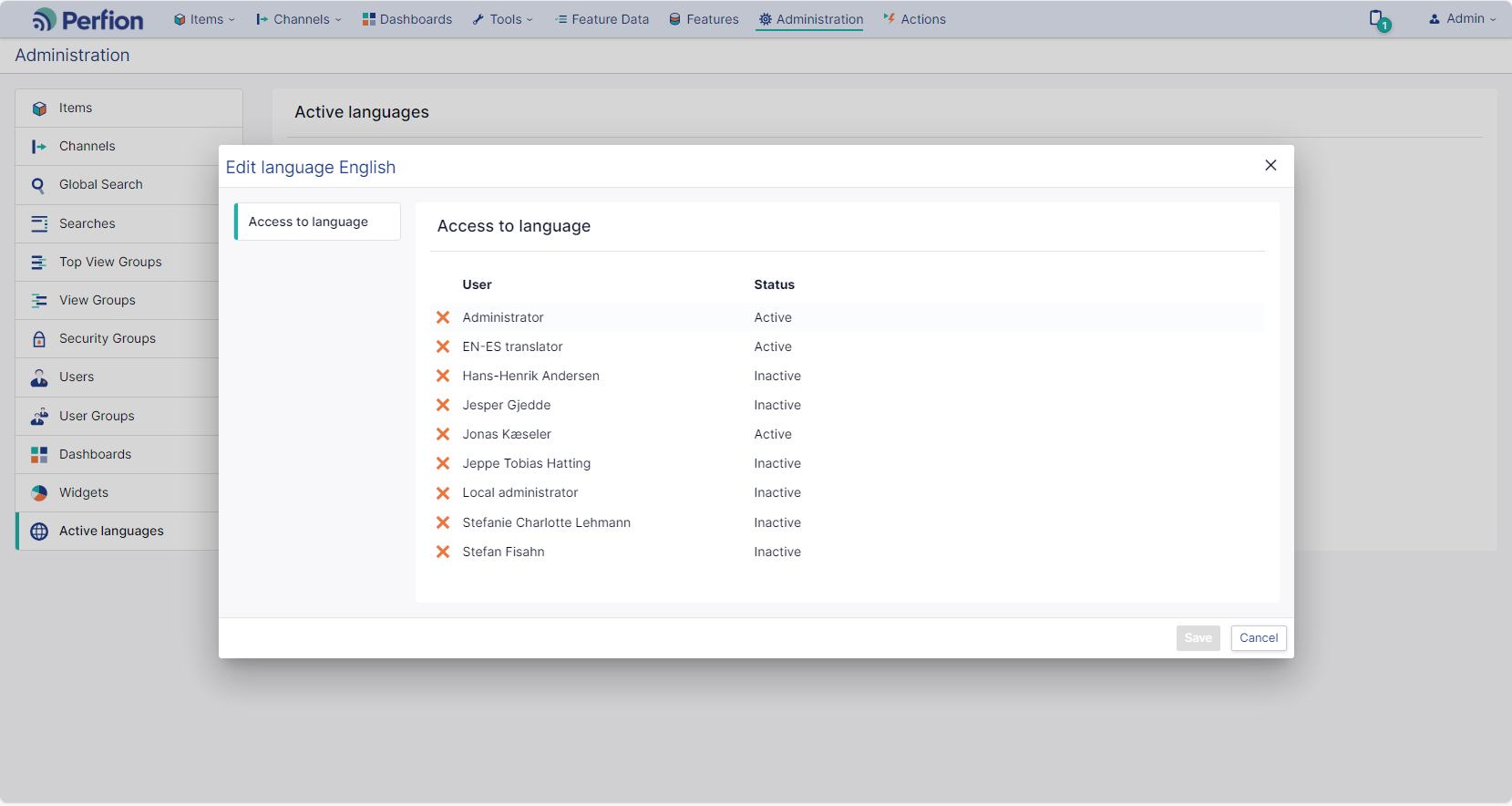Screen dimensions: 1512x806
Task: Click the Widgets pie chart icon
Action: tap(39, 493)
